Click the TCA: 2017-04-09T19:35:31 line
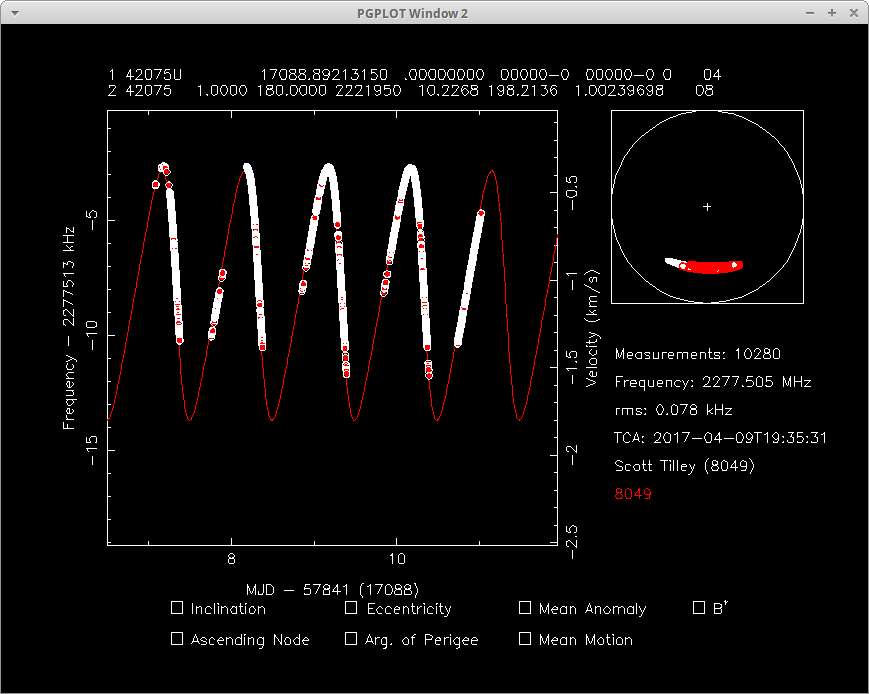The image size is (869, 694). coord(720,438)
